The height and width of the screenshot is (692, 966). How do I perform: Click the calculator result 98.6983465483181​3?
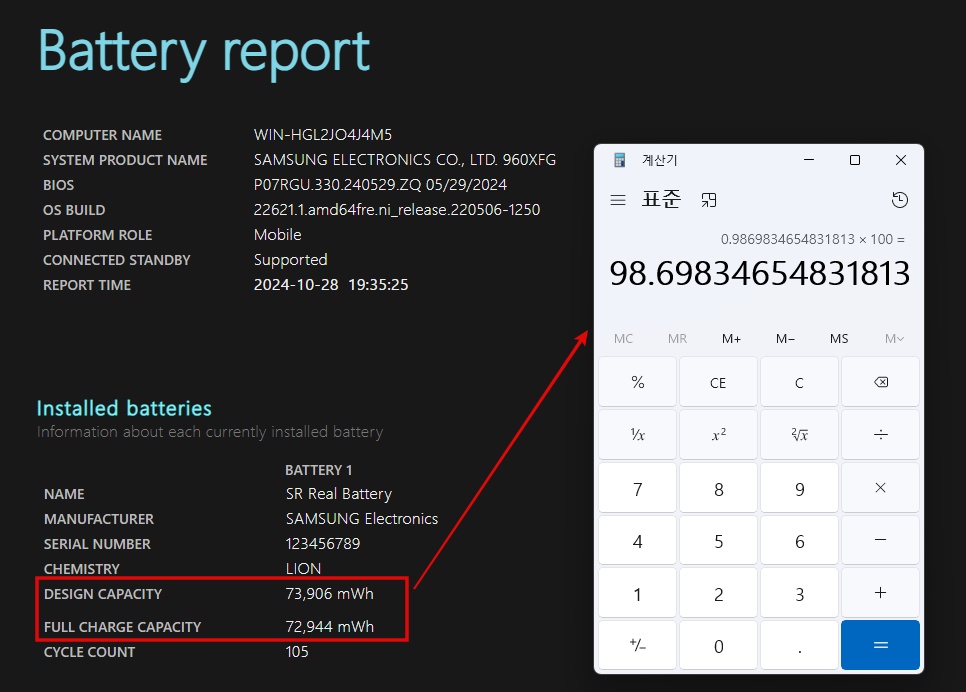point(760,273)
